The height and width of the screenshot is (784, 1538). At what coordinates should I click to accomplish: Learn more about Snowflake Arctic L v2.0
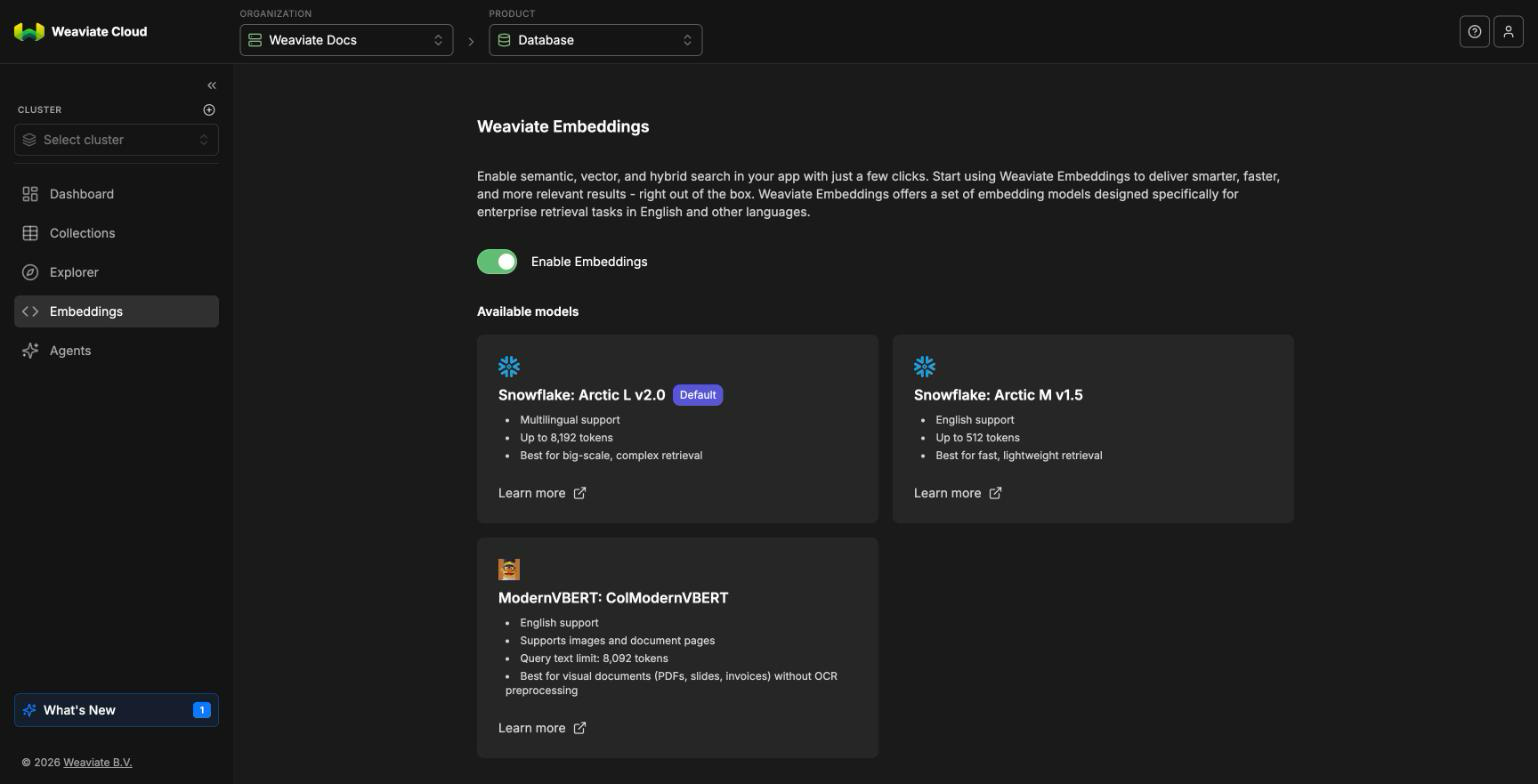(542, 493)
